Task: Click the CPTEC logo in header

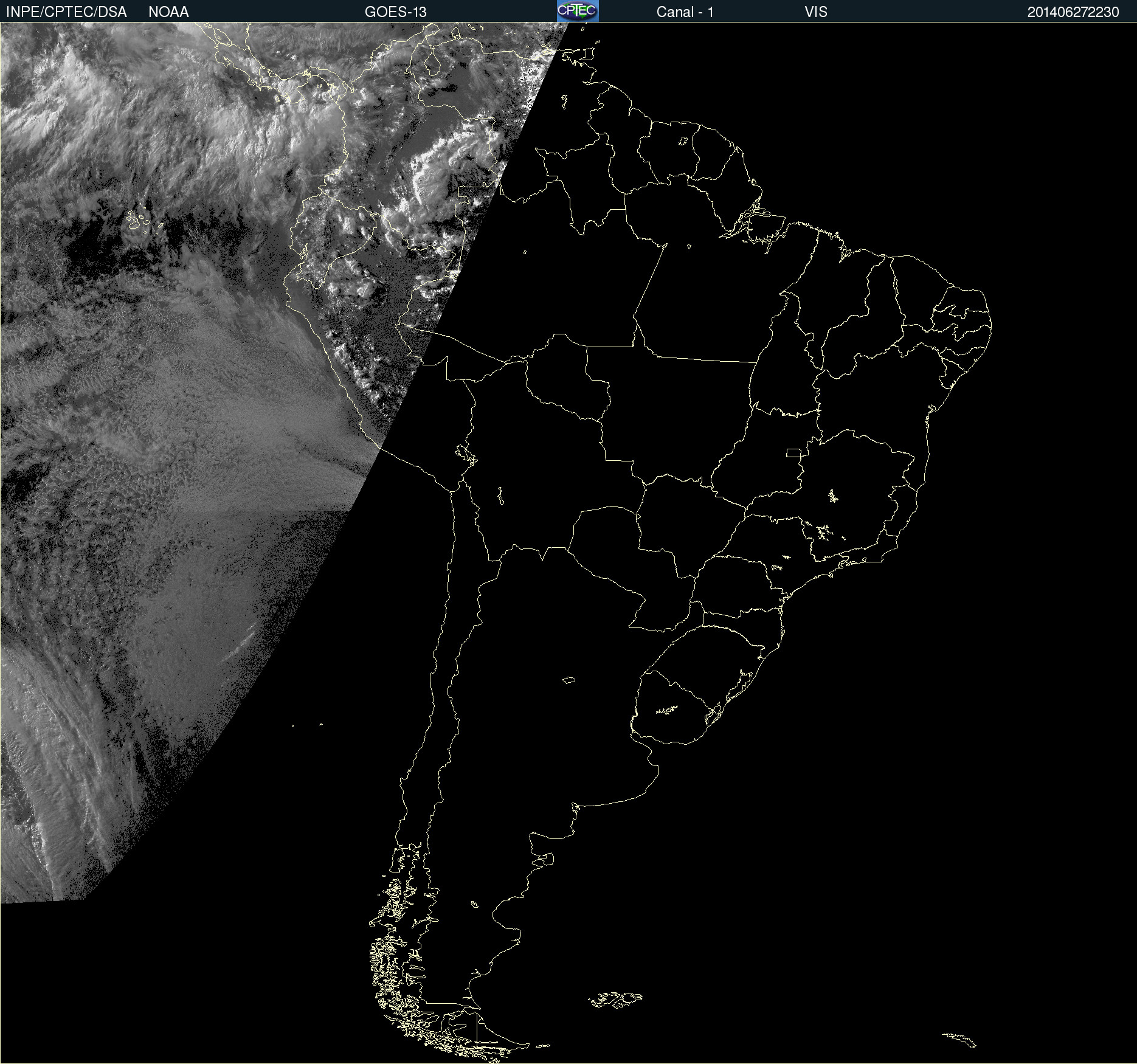Action: (578, 11)
